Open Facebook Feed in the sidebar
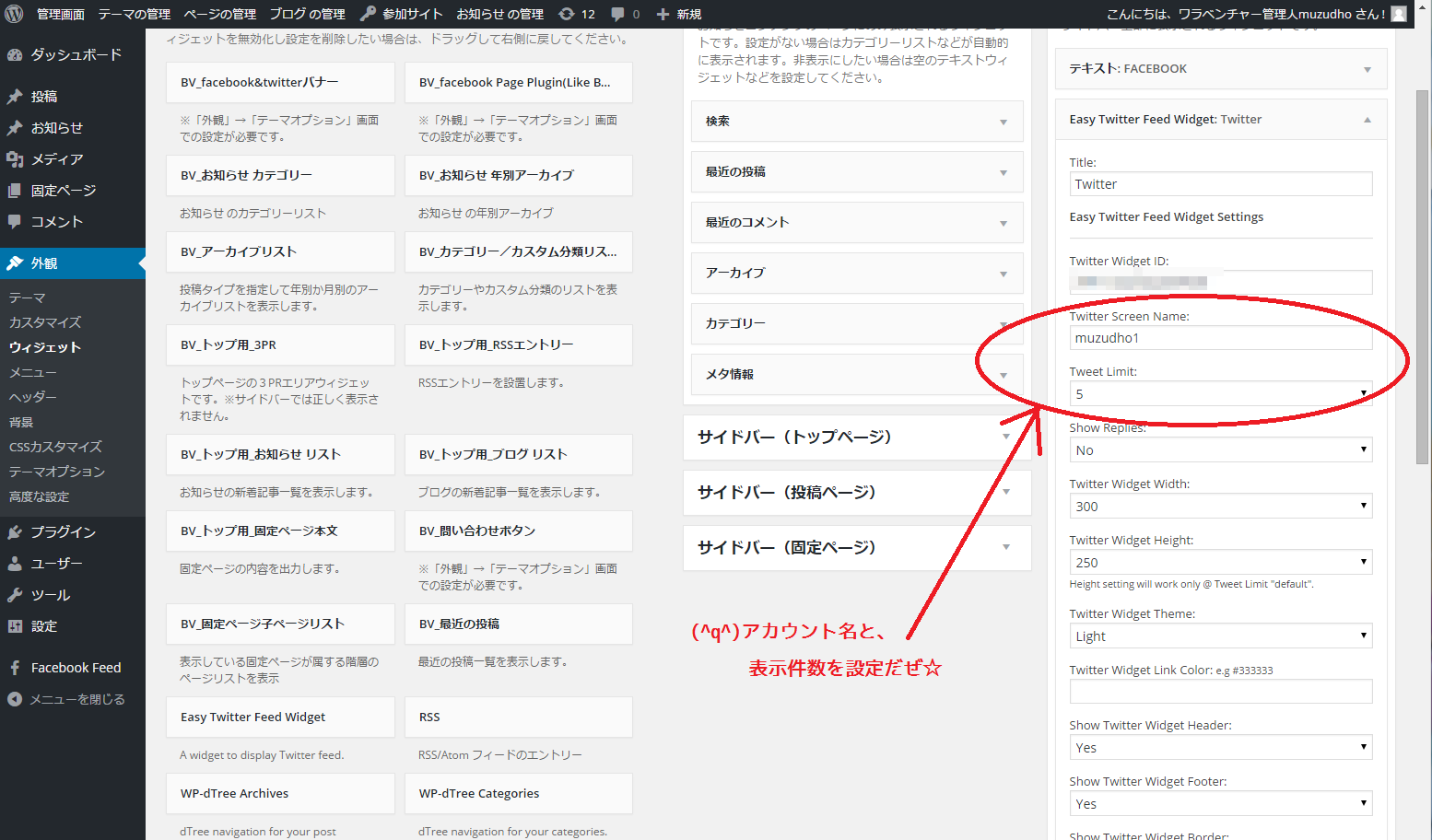This screenshot has height=840, width=1432. point(73,668)
